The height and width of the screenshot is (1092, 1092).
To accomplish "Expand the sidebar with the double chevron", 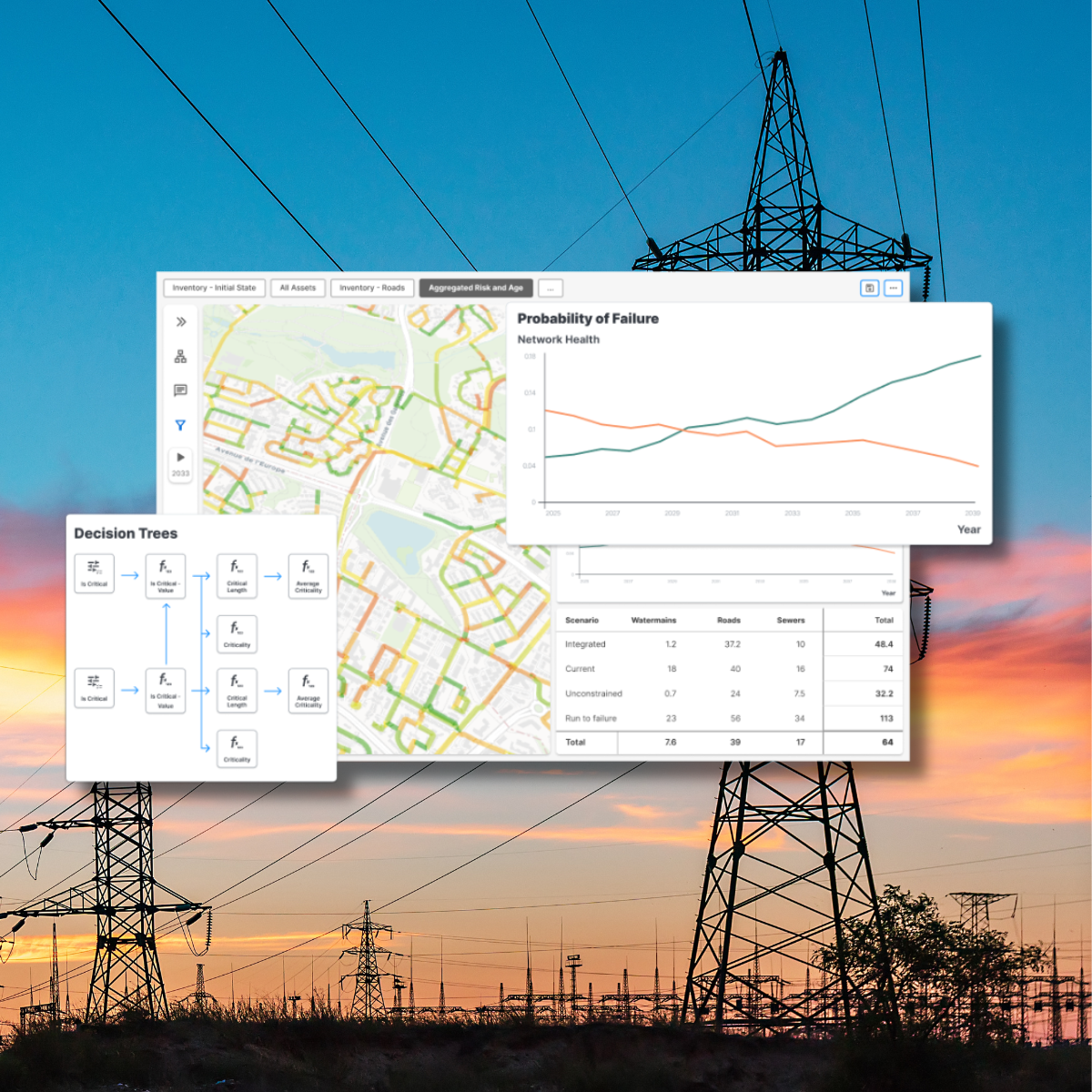I will coord(180,321).
